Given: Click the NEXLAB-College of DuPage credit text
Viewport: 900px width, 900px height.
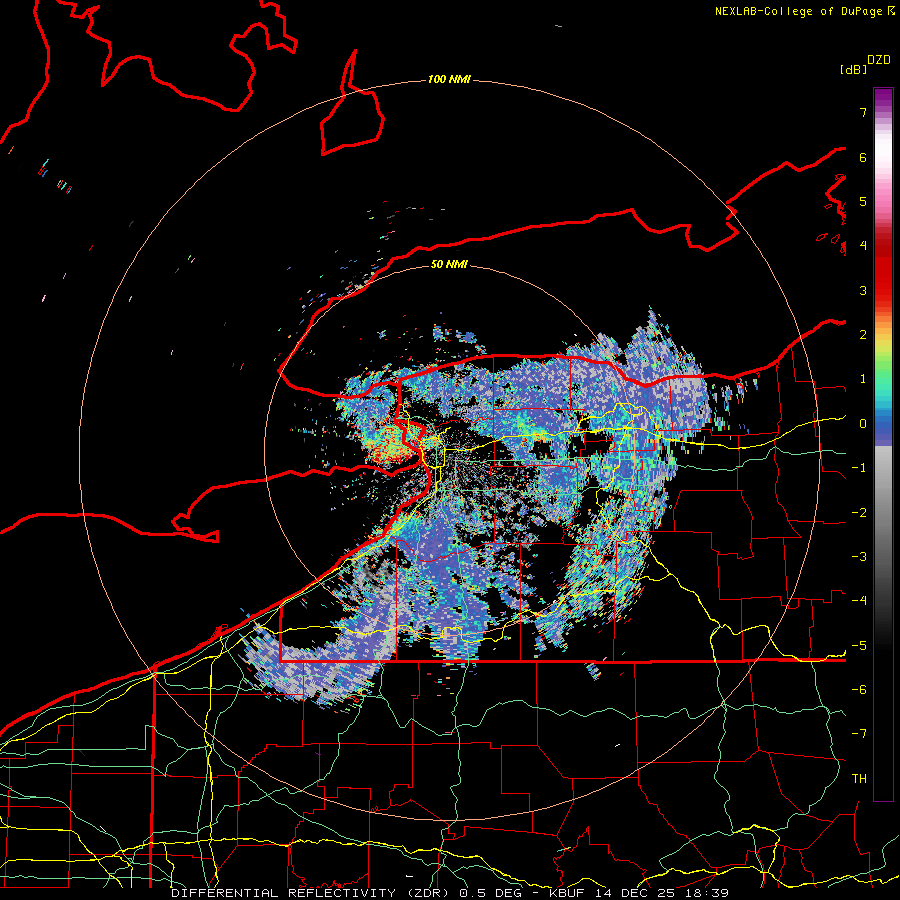Looking at the screenshot, I should tap(800, 11).
